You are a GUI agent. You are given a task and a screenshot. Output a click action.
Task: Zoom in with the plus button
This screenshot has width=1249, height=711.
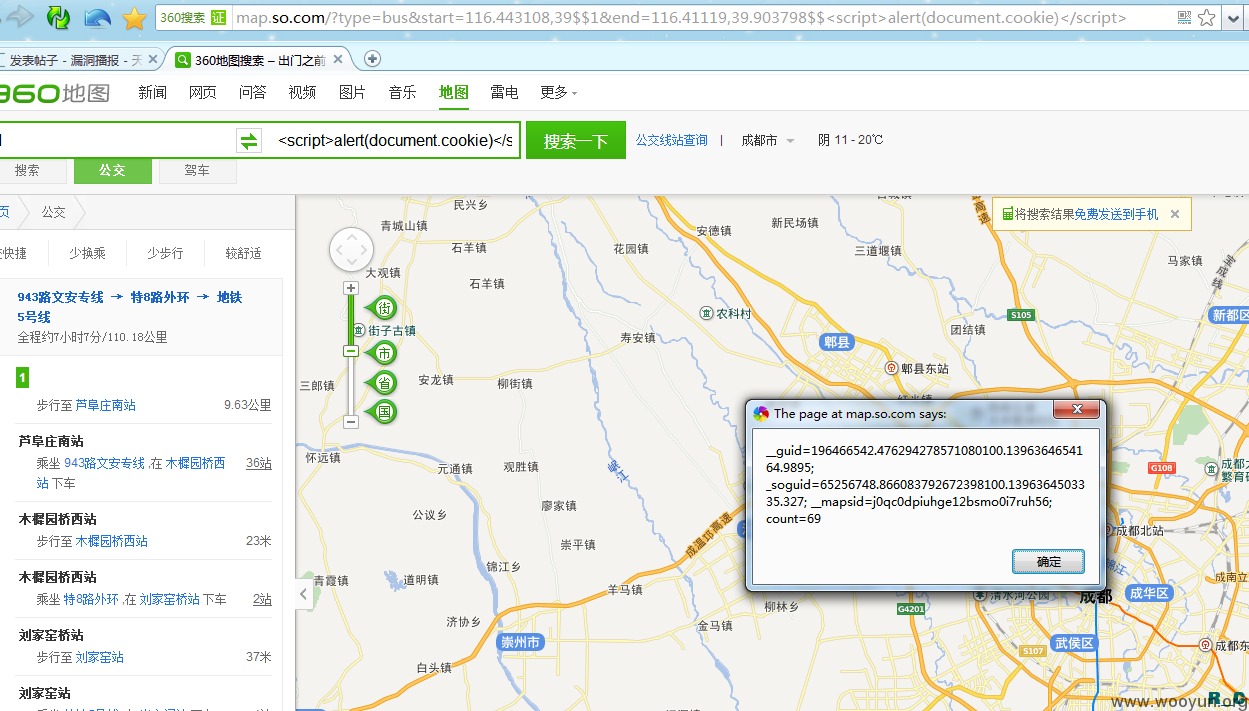pyautogui.click(x=351, y=288)
